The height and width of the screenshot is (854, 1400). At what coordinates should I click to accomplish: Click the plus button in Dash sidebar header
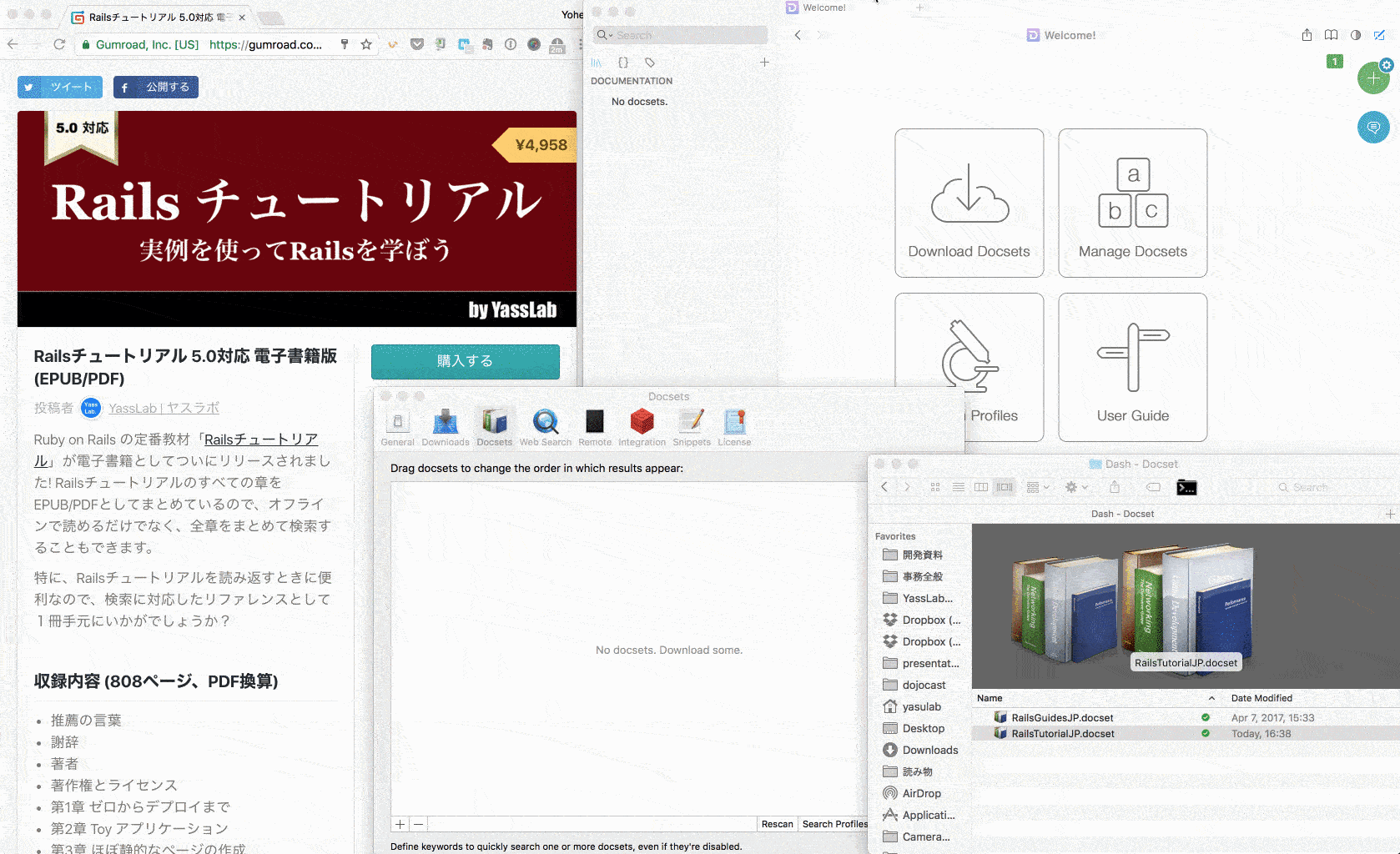764,63
